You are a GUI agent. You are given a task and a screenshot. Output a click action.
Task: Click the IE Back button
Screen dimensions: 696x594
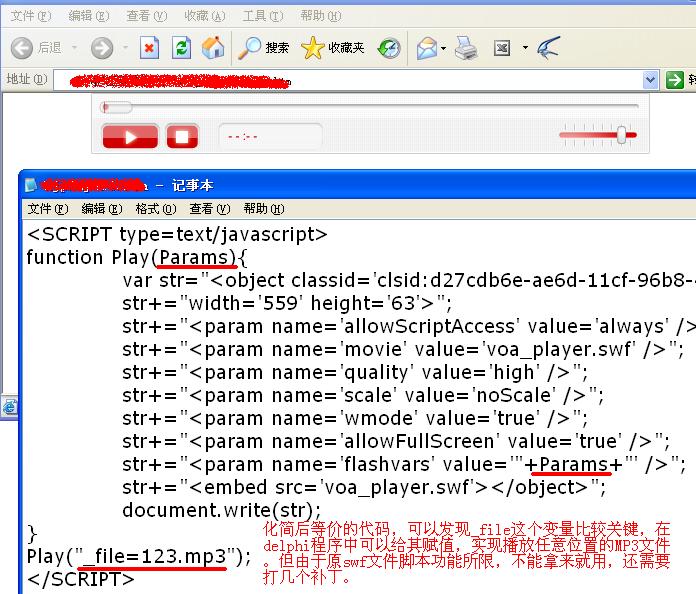click(x=36, y=47)
